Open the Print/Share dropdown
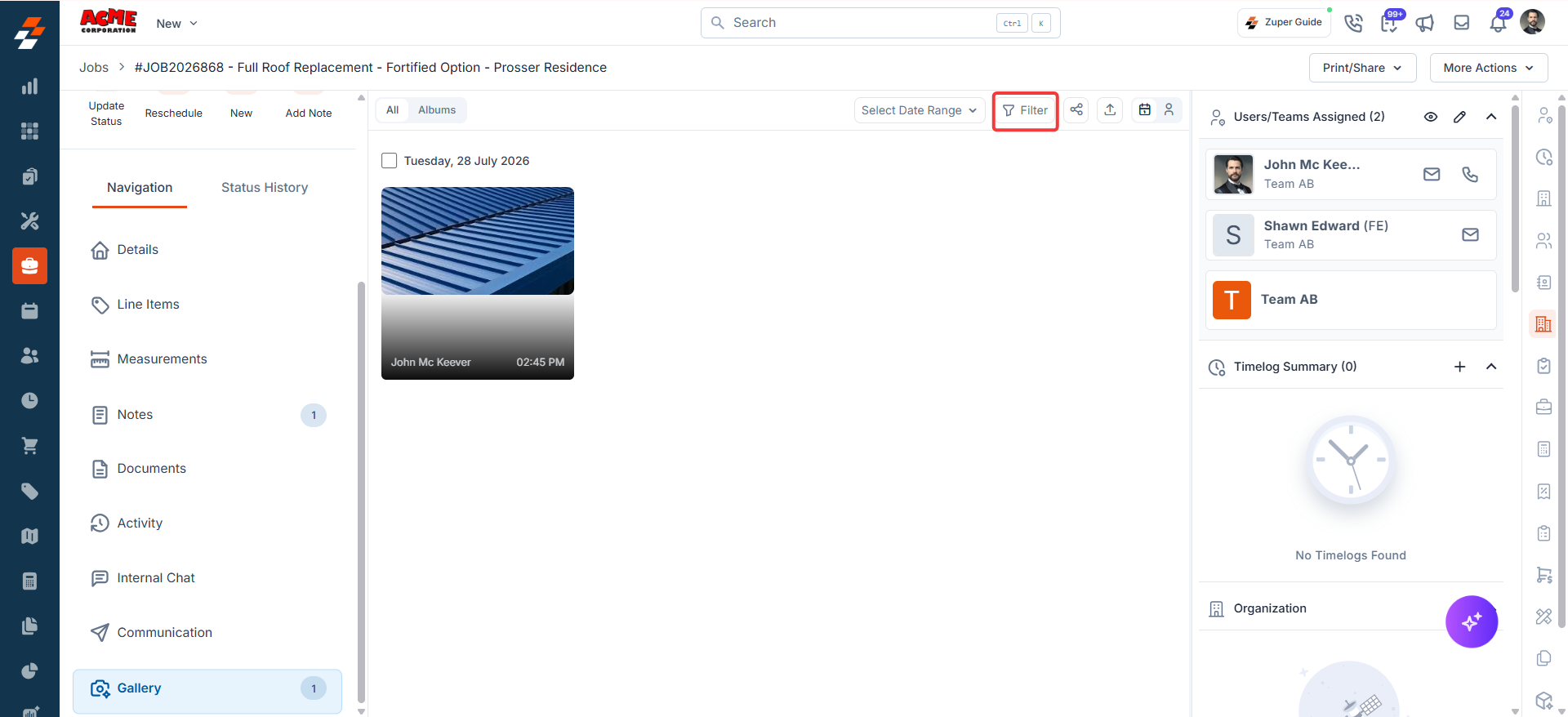1568x717 pixels. (1362, 68)
